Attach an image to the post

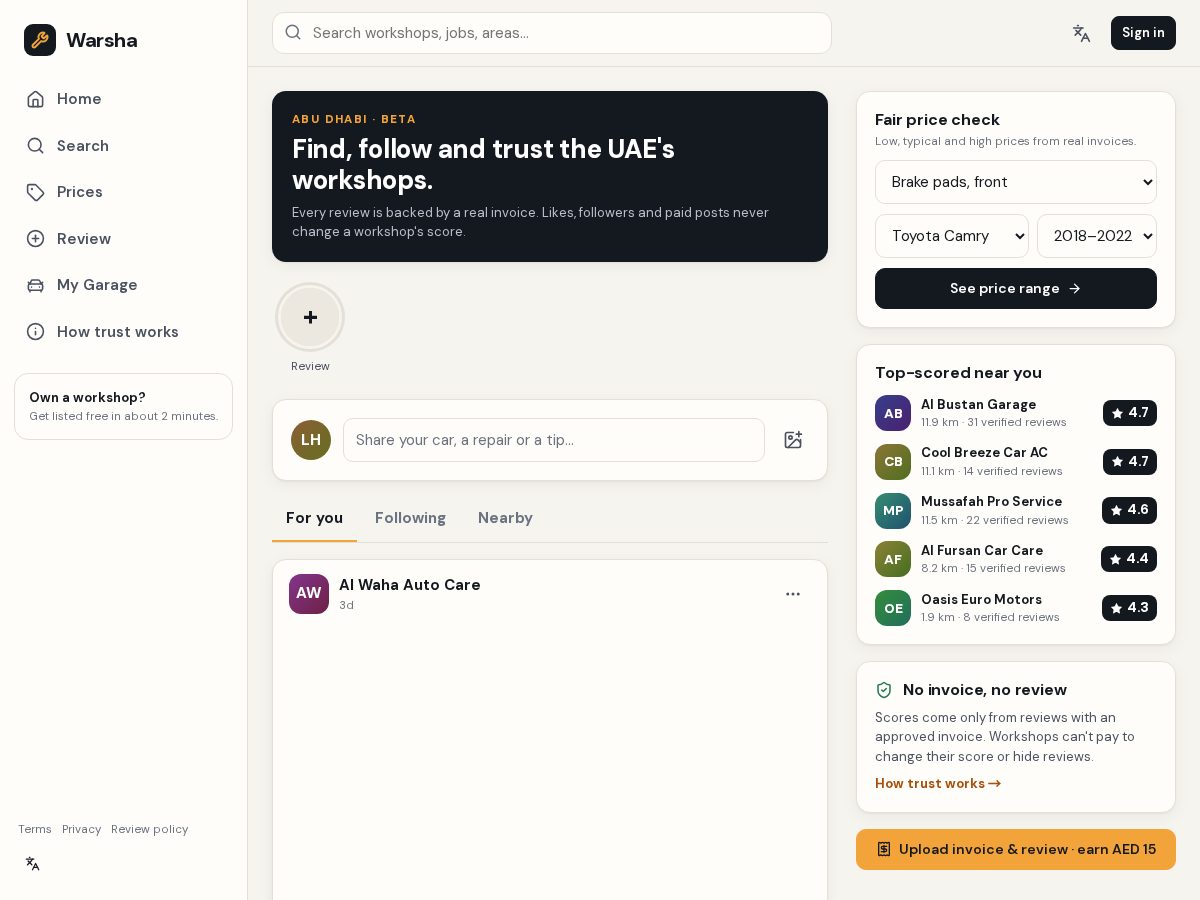793,440
